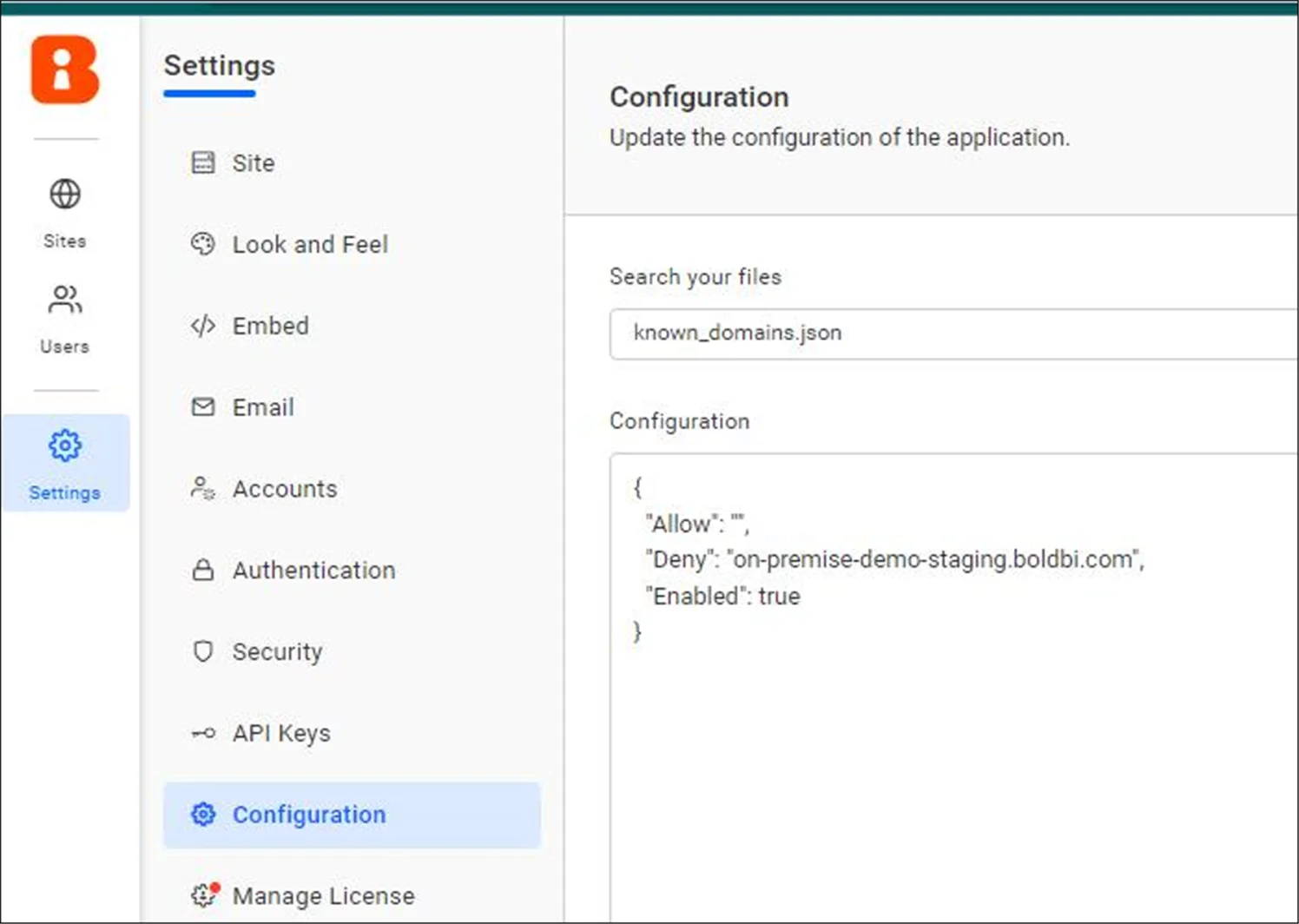Viewport: 1299px width, 924px height.
Task: Click the Sites label in sidebar
Action: coord(65,241)
